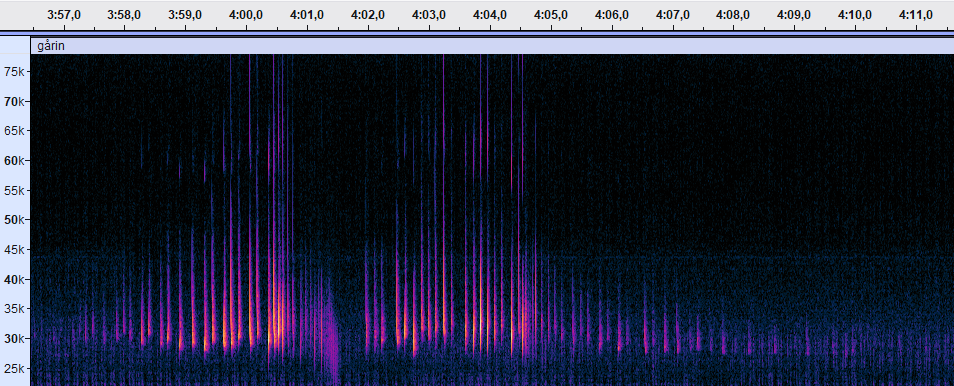Click the 70k label on the frequency scale

click(13, 101)
